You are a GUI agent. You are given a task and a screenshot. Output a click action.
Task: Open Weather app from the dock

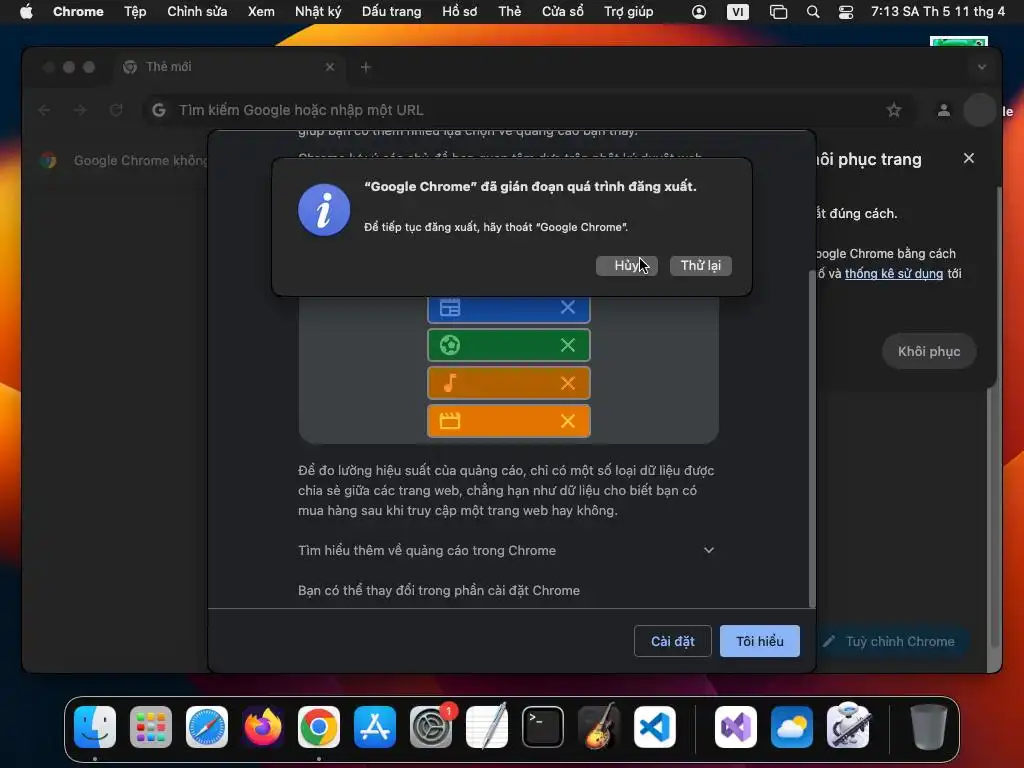[792, 727]
